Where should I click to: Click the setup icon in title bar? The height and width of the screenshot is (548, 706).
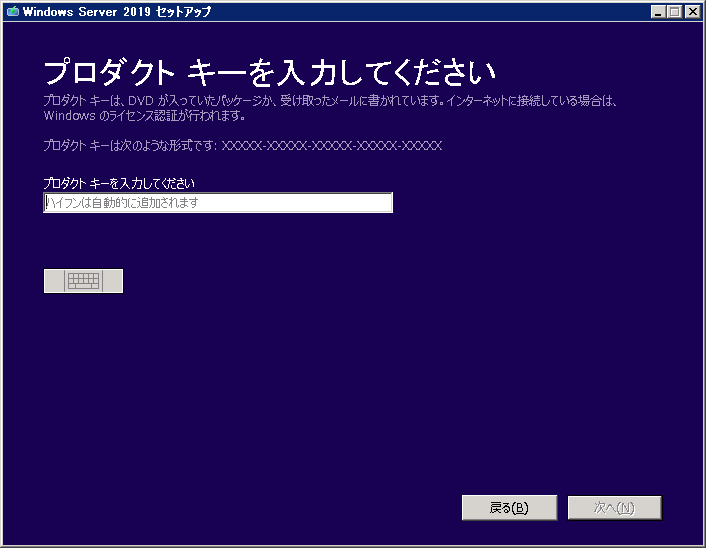13,11
